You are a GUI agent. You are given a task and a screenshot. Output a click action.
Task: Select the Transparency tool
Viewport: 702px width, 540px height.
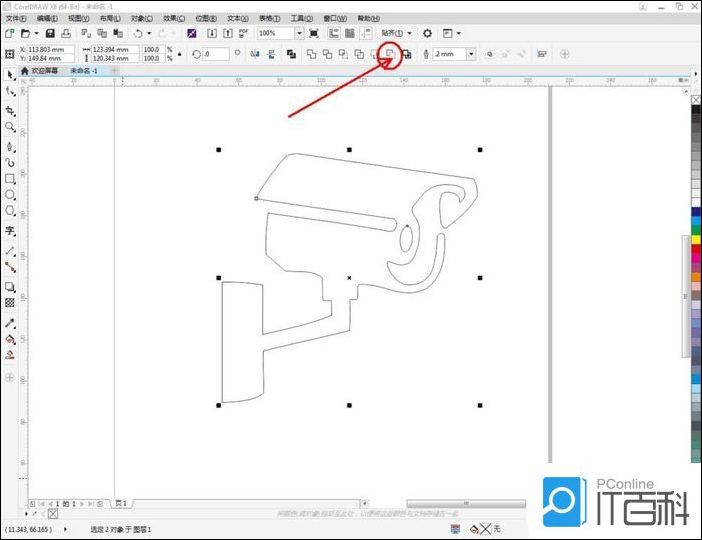coord(10,303)
